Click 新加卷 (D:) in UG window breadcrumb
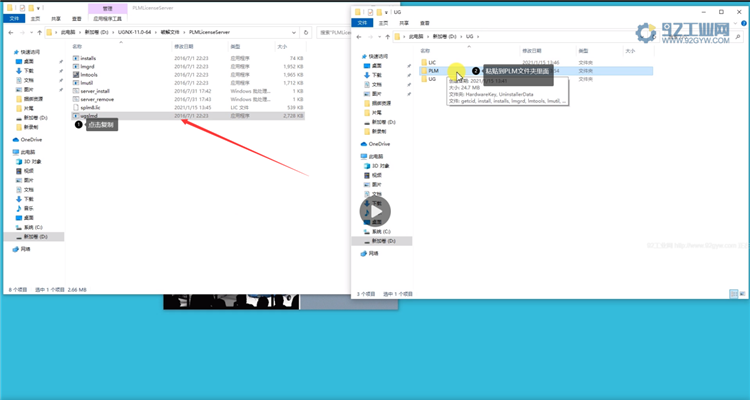Viewport: 750px width, 400px height. pos(444,37)
